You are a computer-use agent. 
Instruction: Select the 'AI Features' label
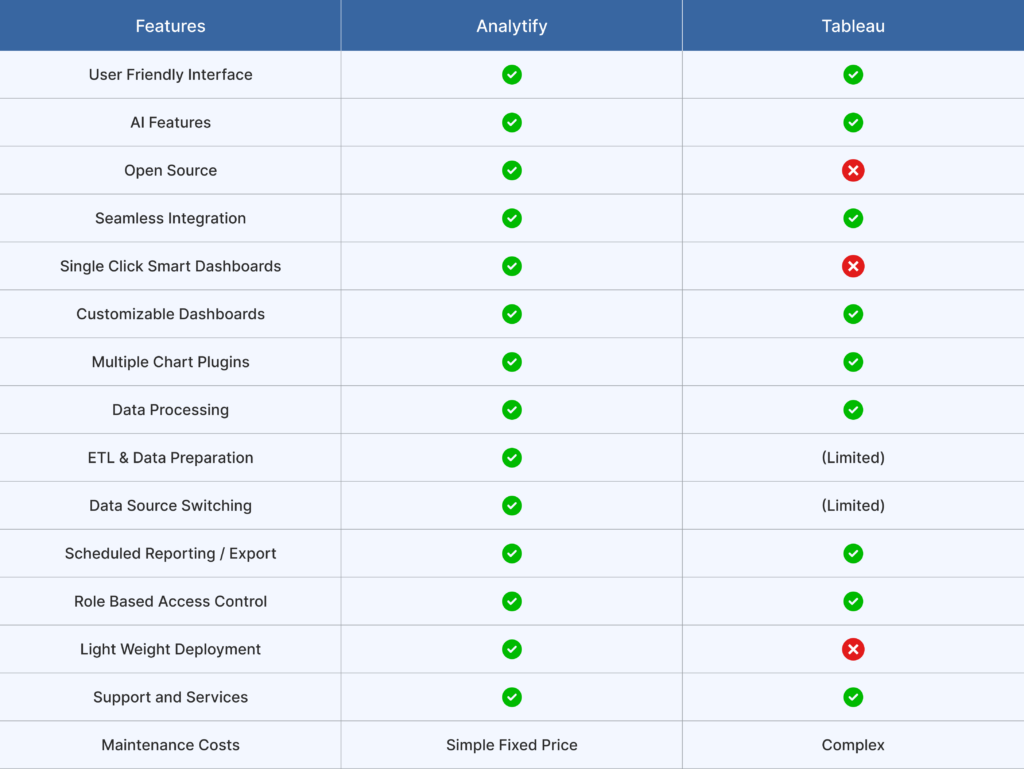pyautogui.click(x=170, y=122)
